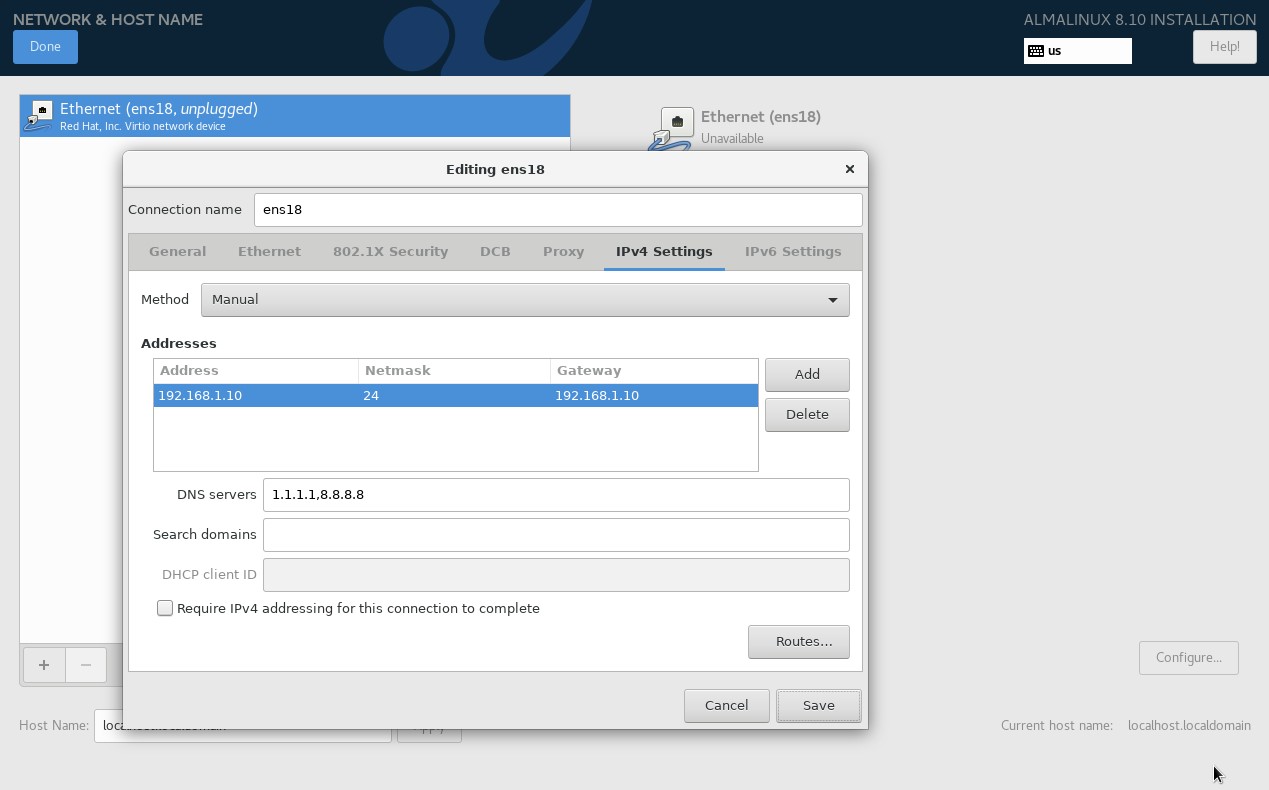The height and width of the screenshot is (790, 1269).
Task: Click the DNS servers input field
Action: (555, 495)
